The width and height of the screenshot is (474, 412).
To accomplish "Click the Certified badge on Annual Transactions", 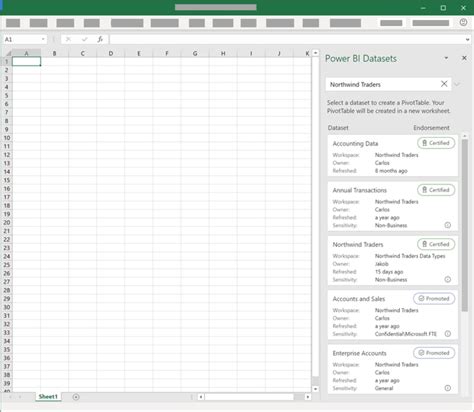I will 436,190.
